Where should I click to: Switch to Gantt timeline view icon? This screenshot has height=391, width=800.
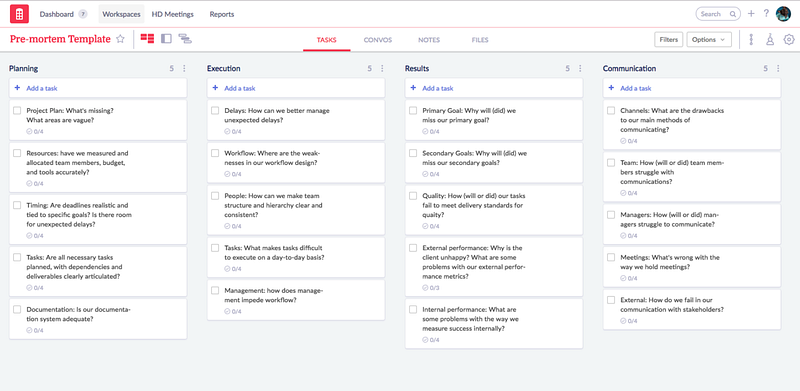[x=185, y=39]
